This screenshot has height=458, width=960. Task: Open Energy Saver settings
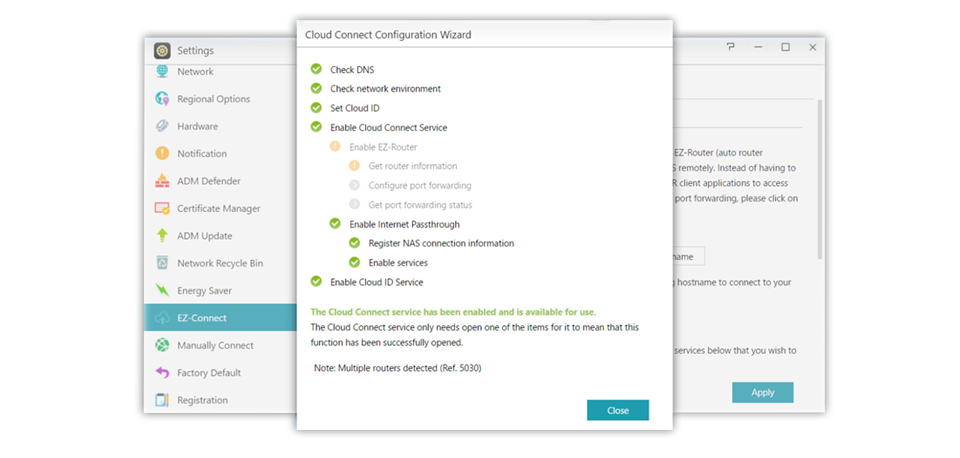tap(204, 291)
